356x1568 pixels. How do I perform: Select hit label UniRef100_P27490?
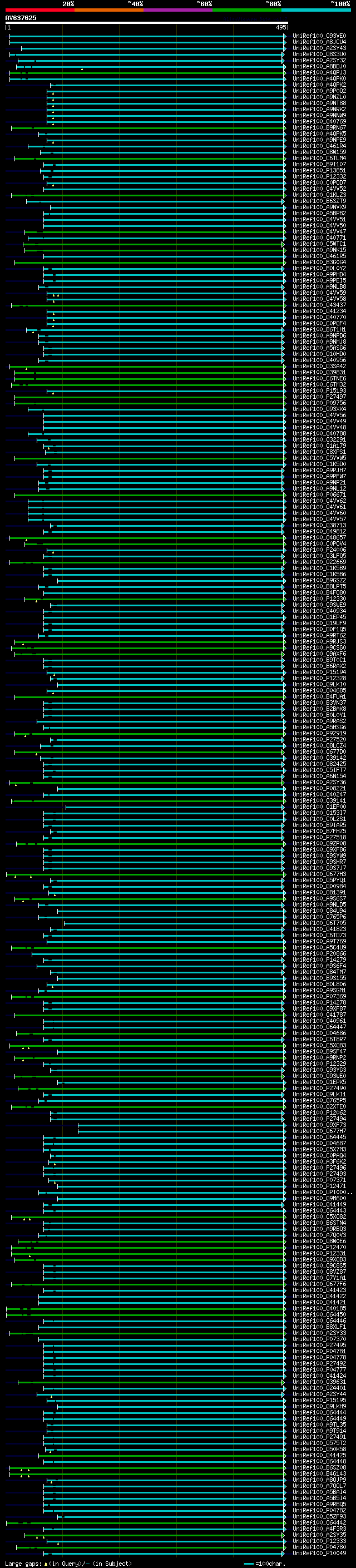319,1089
